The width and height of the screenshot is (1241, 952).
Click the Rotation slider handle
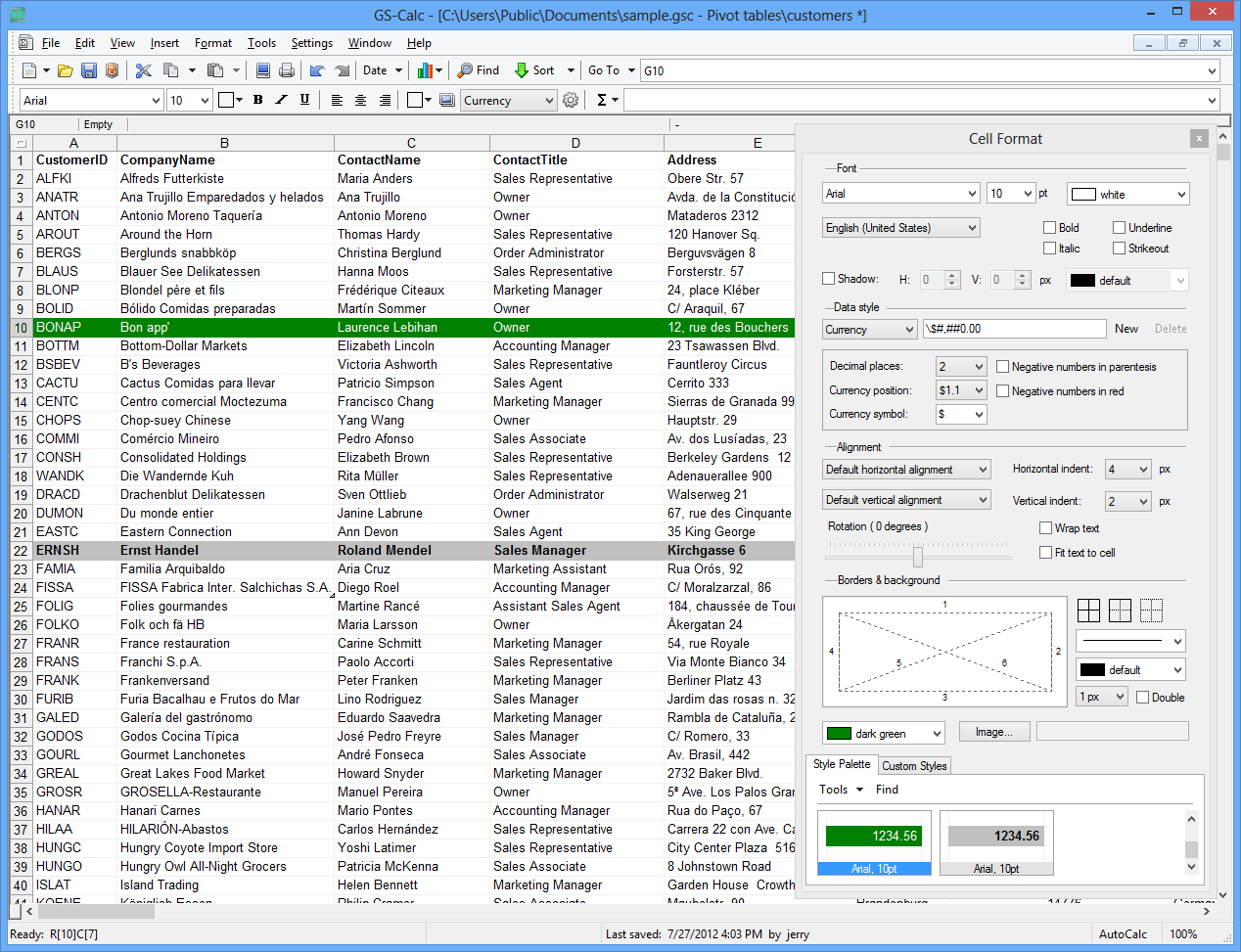[x=917, y=556]
